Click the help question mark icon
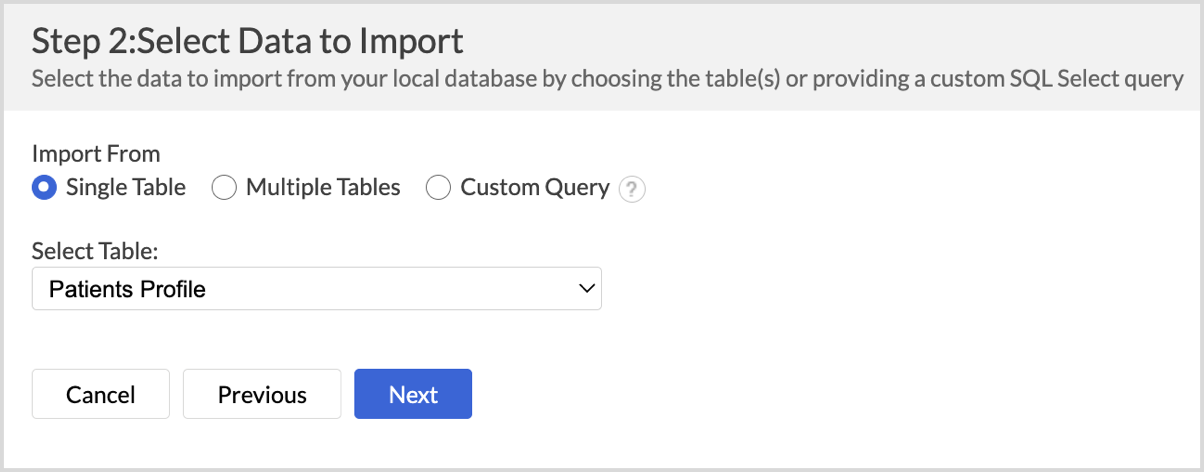1204x472 pixels. [x=632, y=189]
